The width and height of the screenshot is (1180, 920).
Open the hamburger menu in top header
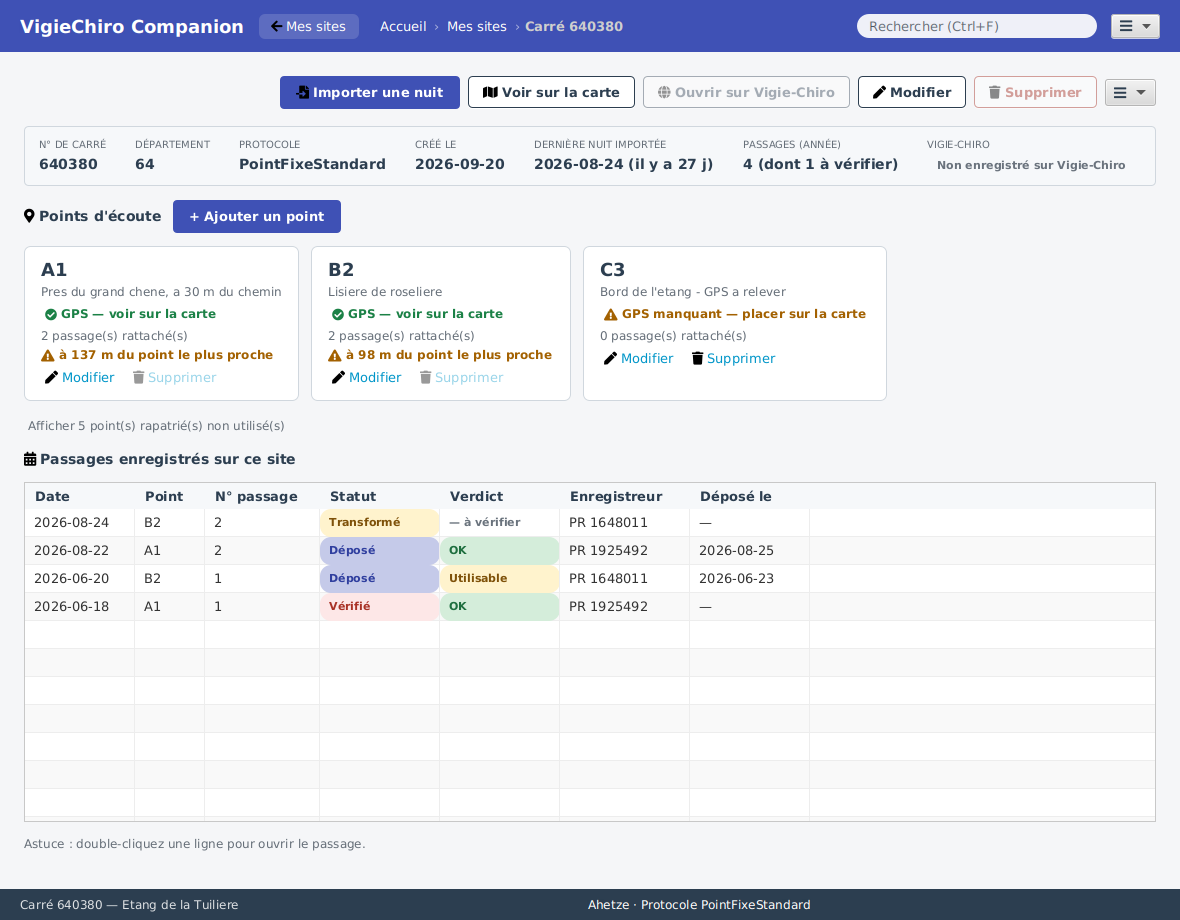pos(1135,26)
